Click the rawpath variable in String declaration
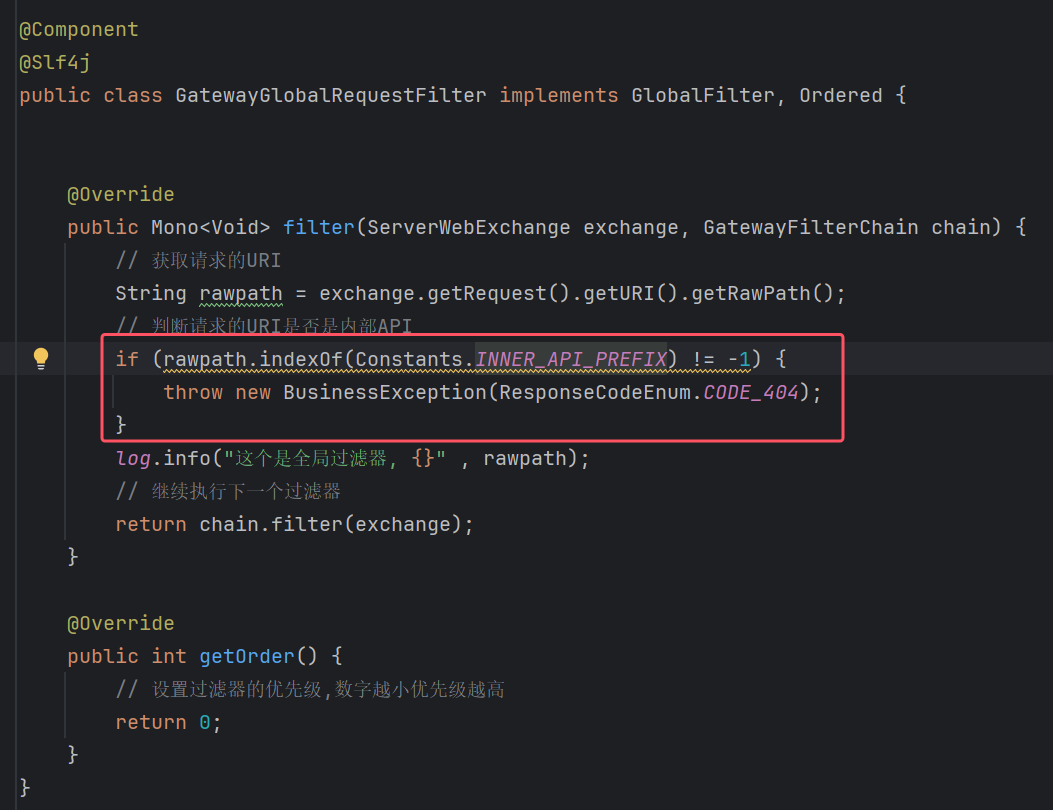This screenshot has height=810, width=1053. (x=240, y=294)
